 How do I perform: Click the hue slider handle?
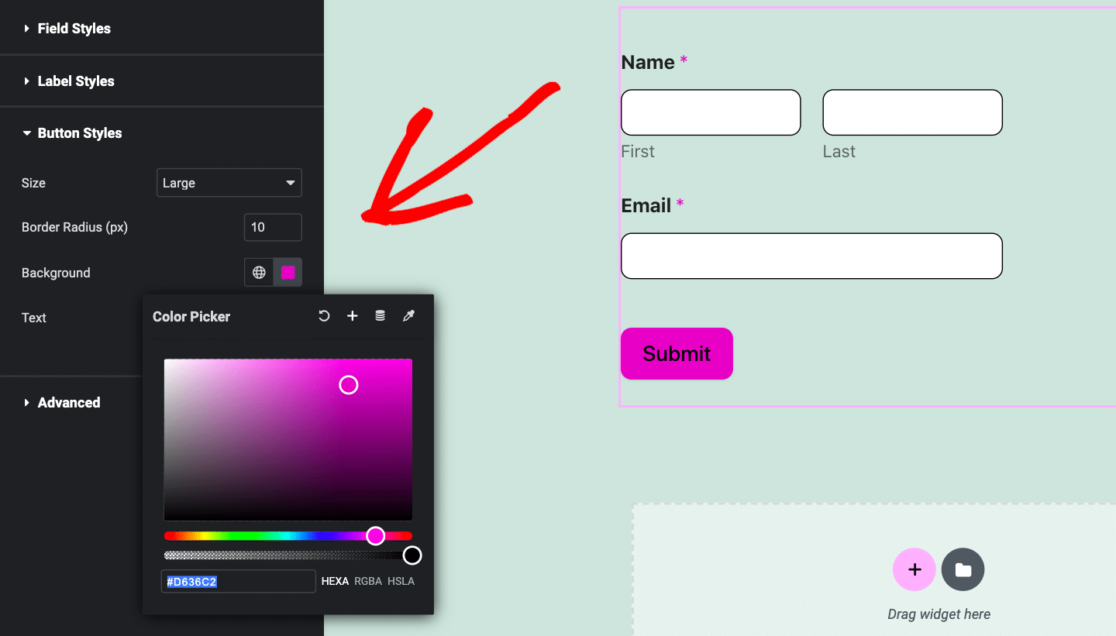pos(376,536)
